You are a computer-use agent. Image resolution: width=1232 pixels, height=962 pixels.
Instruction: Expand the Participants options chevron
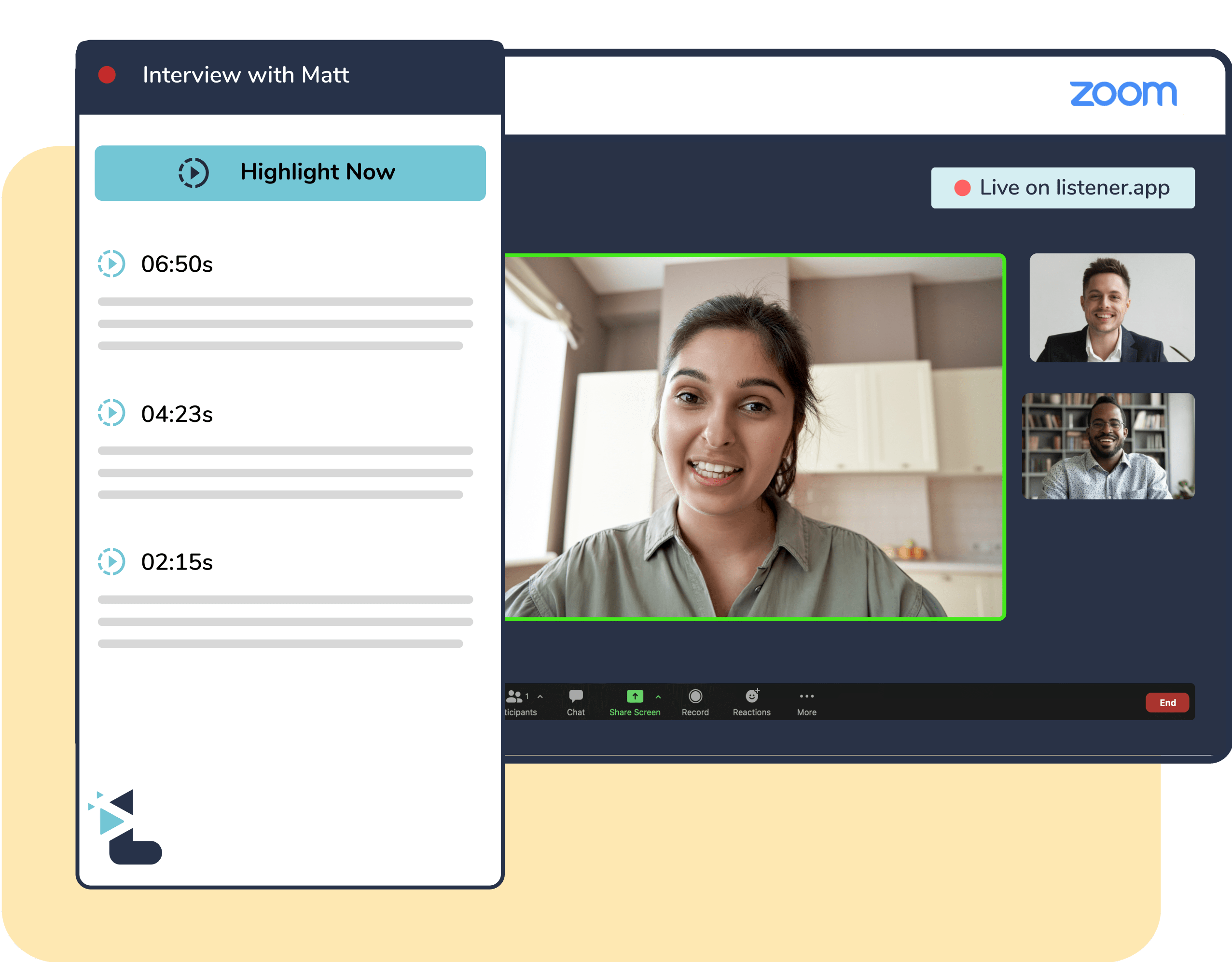[x=540, y=697]
